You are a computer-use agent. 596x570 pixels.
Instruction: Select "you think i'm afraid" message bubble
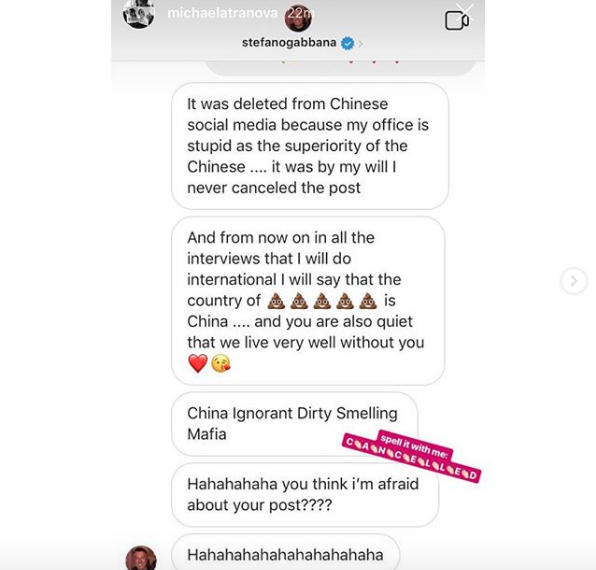305,494
